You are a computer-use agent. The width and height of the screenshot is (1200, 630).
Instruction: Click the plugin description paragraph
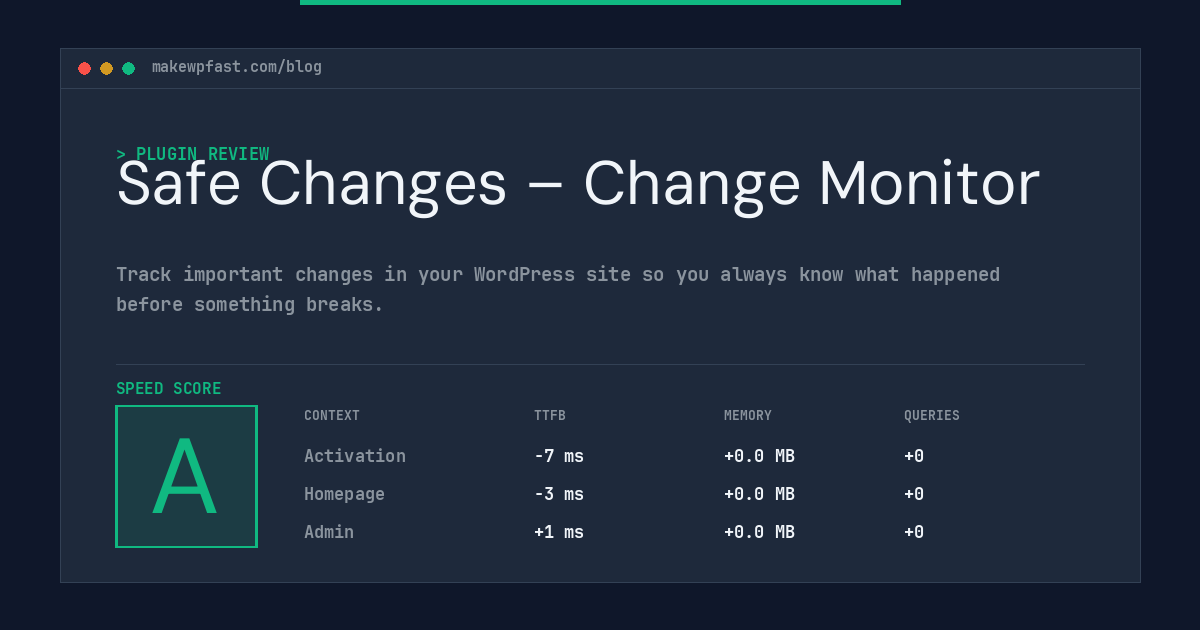[558, 289]
